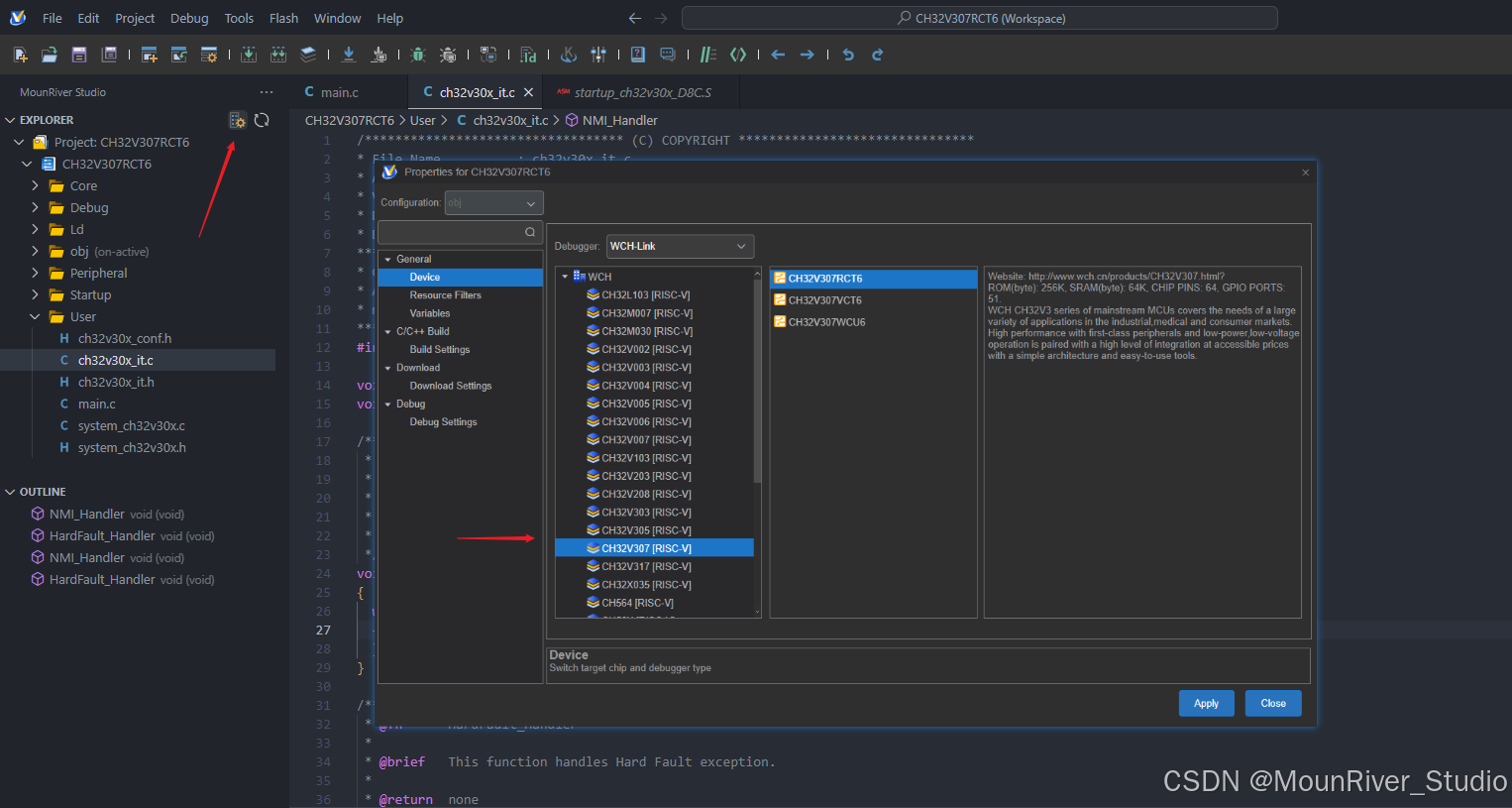
Task: Collapse the OUTLINE section
Action: [x=11, y=492]
